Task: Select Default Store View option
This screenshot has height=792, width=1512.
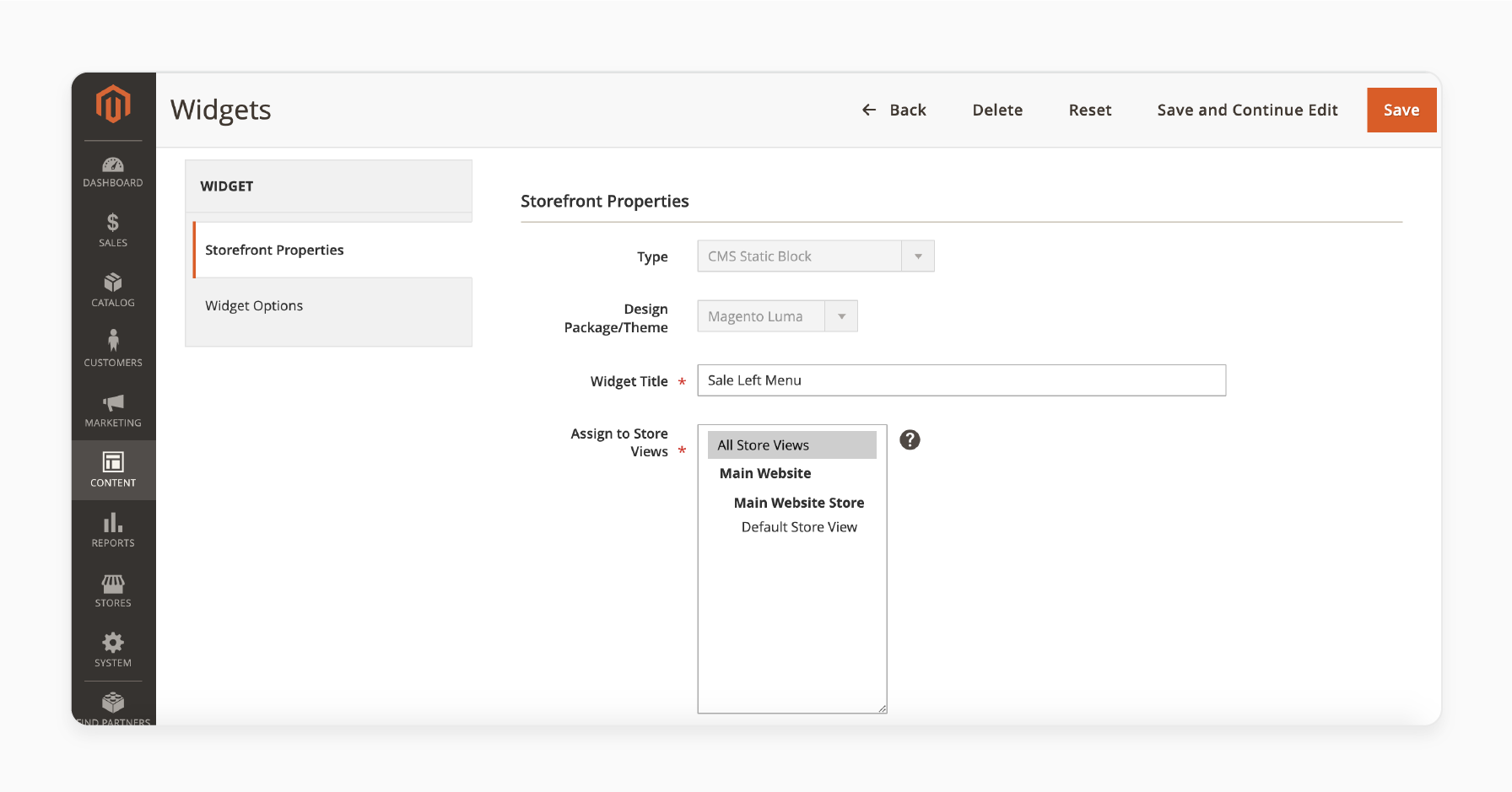Action: [x=799, y=527]
